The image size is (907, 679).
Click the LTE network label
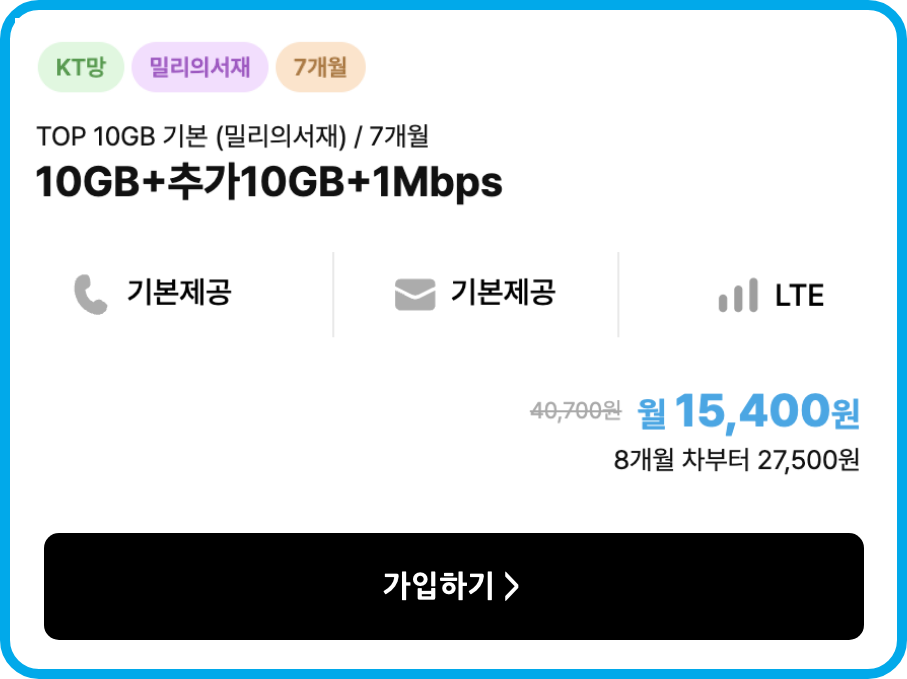(799, 296)
